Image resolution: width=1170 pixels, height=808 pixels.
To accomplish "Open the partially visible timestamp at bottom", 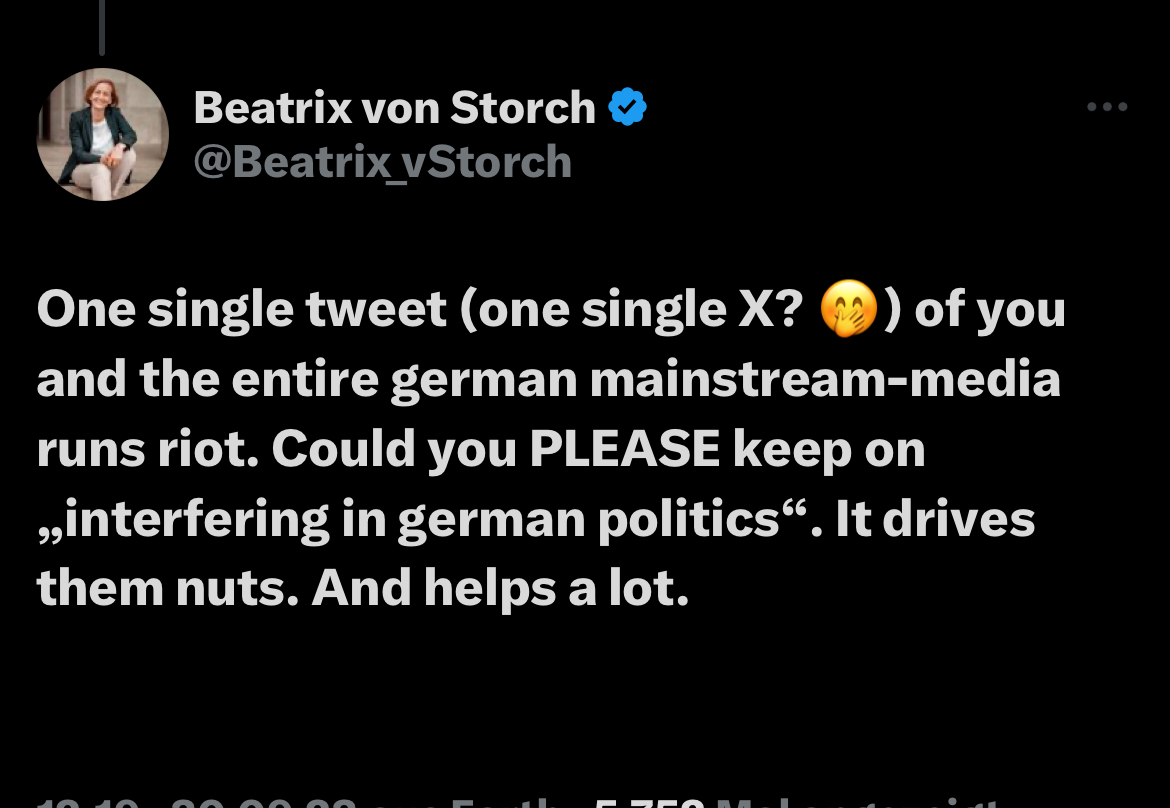I will pos(196,802).
